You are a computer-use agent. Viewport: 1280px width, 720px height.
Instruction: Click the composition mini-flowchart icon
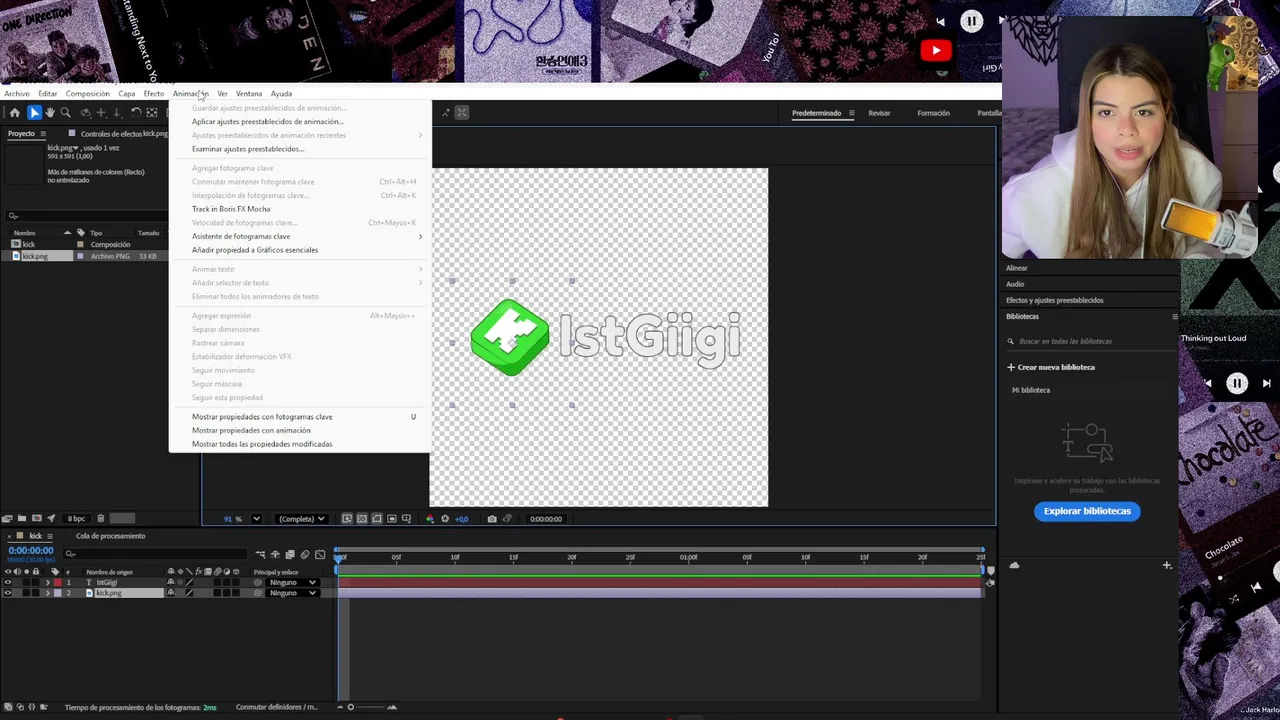tap(260, 554)
